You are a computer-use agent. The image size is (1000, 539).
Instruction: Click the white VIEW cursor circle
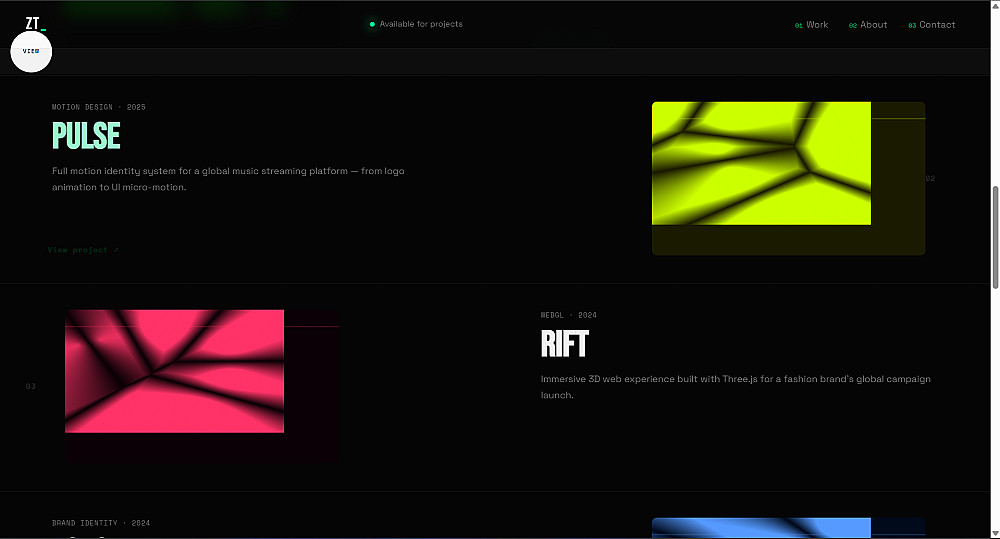[31, 51]
